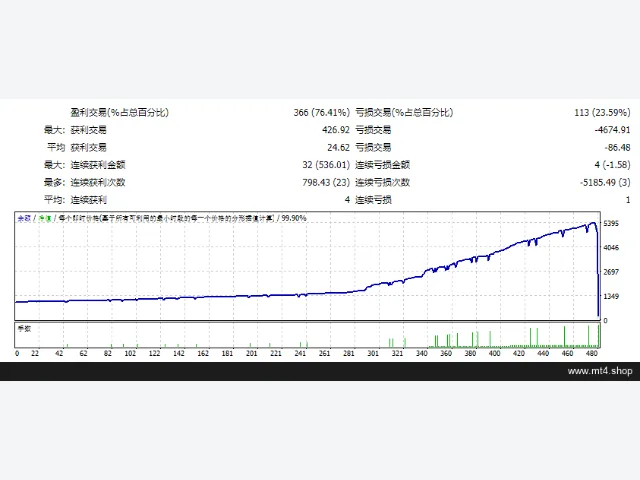
Task: Select the 440 x-axis tick label
Action: 543,353
